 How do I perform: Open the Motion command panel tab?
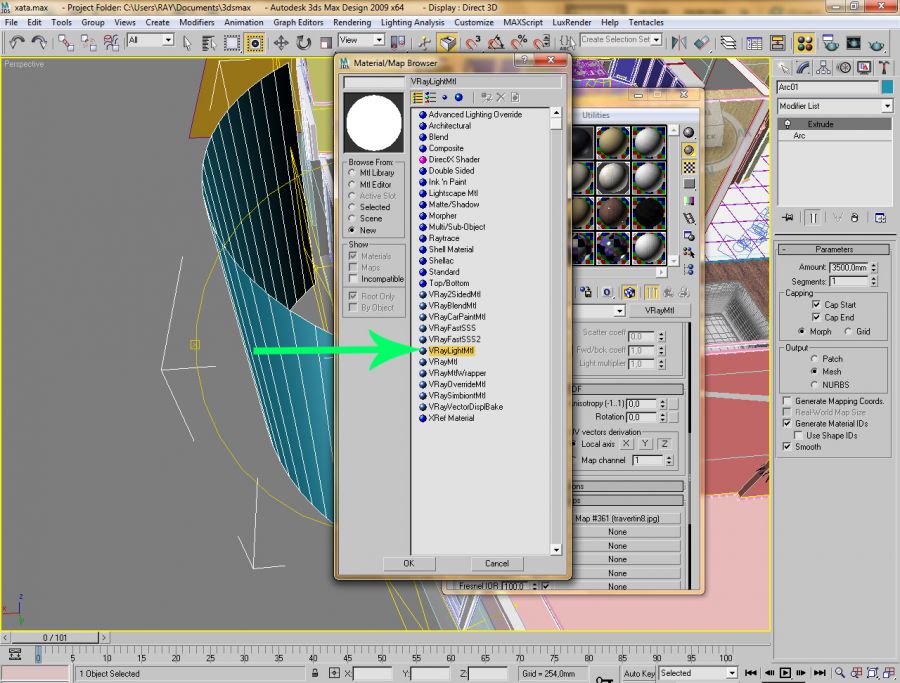click(x=844, y=68)
